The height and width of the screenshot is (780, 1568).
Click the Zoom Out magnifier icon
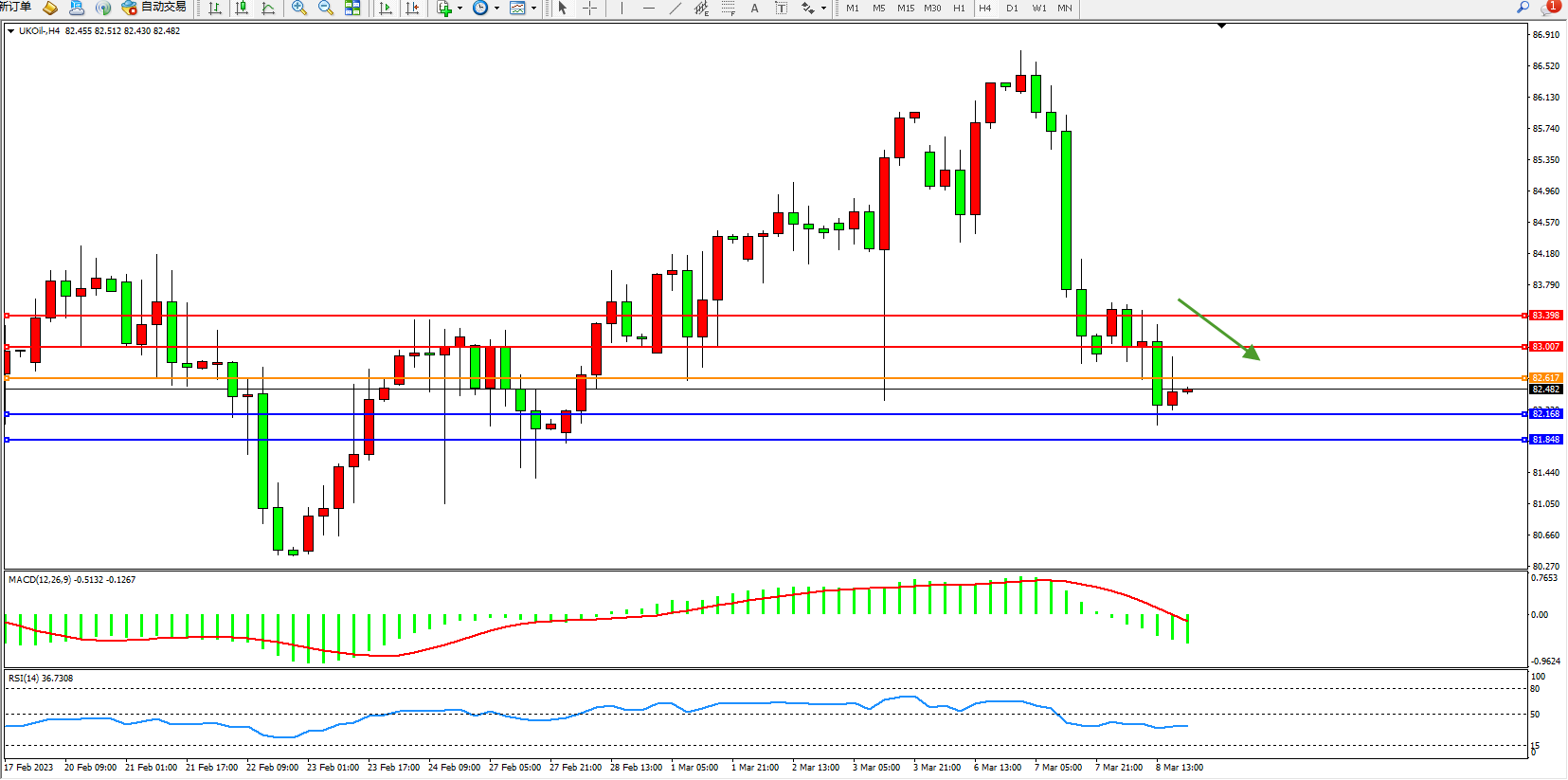pos(326,9)
